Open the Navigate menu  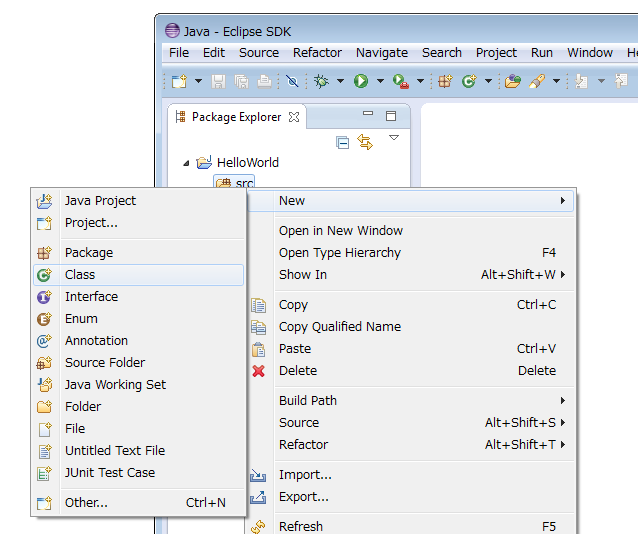click(x=382, y=53)
